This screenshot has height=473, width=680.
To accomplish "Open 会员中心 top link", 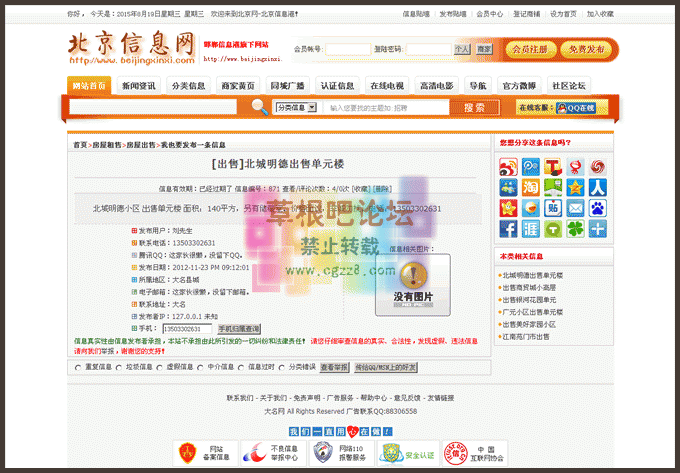I will pos(490,14).
